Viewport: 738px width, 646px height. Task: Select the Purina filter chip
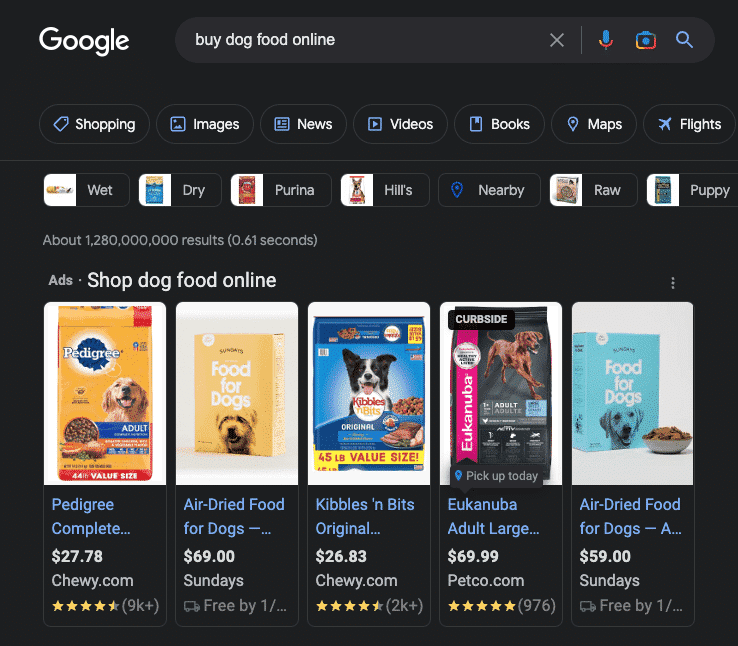281,190
